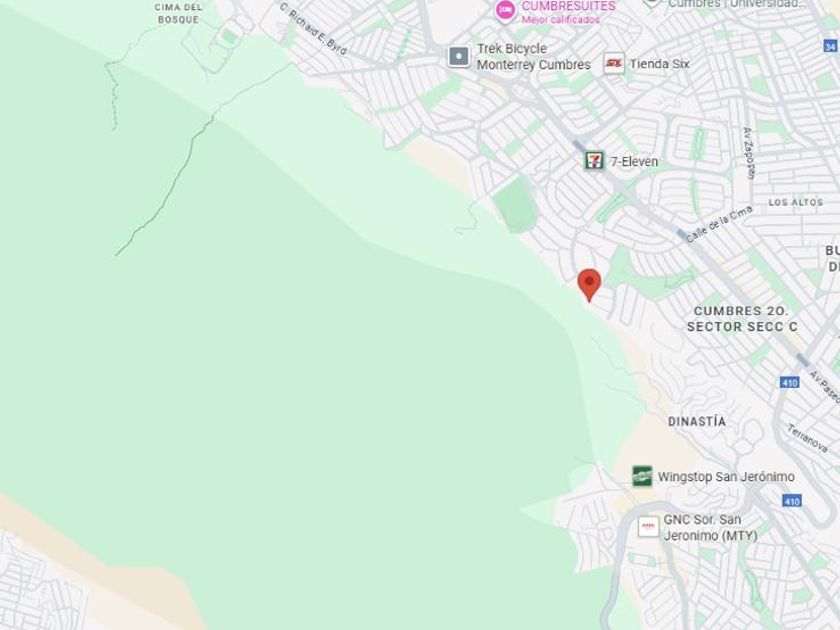Image resolution: width=840 pixels, height=630 pixels.
Task: Click the lower route 410 shield
Action: click(792, 501)
